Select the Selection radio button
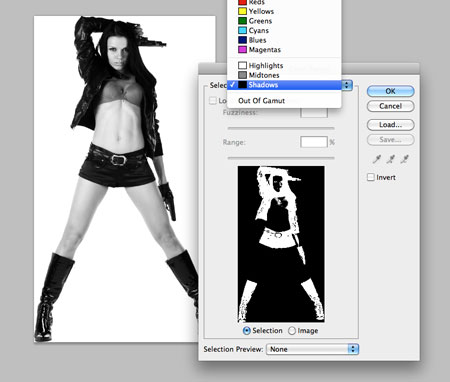The width and height of the screenshot is (450, 382). pyautogui.click(x=247, y=331)
